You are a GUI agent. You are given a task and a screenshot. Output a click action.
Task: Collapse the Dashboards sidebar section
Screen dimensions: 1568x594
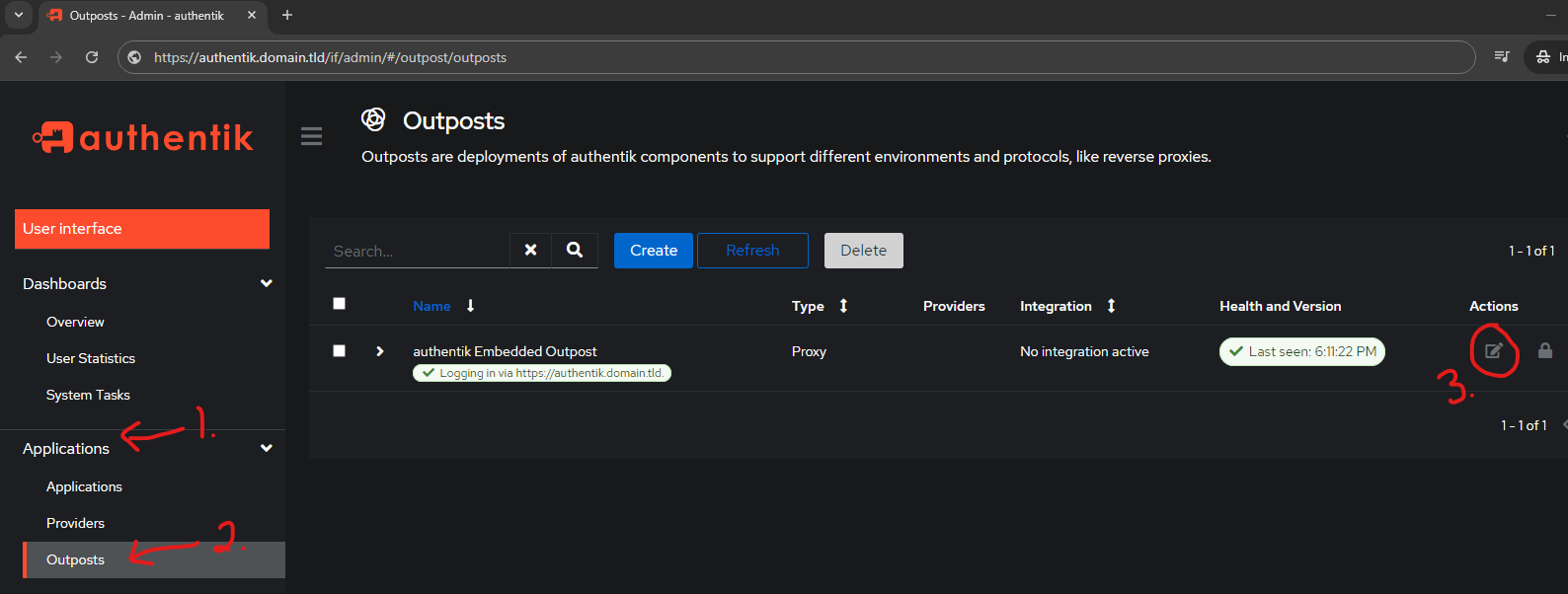pyautogui.click(x=266, y=283)
